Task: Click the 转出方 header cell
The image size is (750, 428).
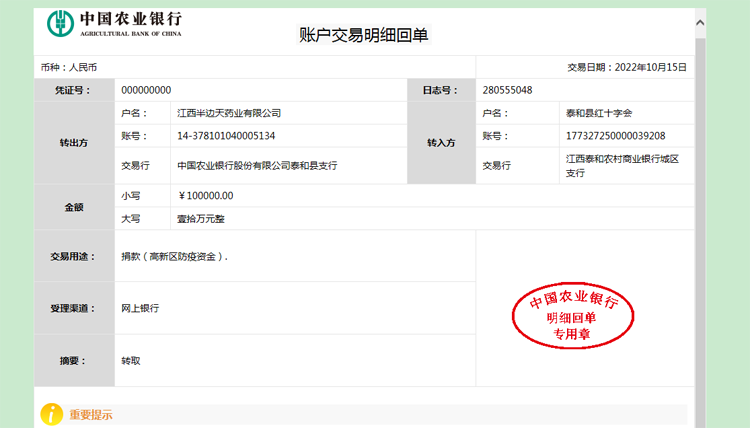Action: (74, 143)
